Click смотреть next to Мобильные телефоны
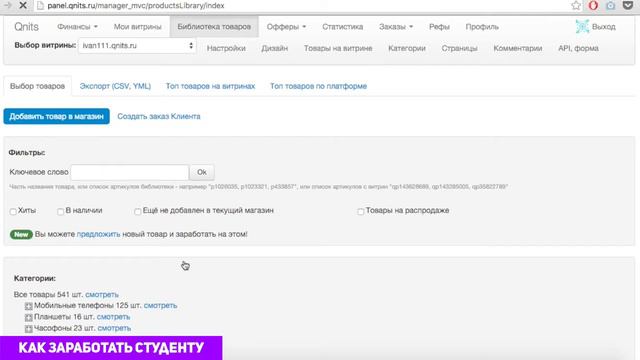 (x=160, y=305)
